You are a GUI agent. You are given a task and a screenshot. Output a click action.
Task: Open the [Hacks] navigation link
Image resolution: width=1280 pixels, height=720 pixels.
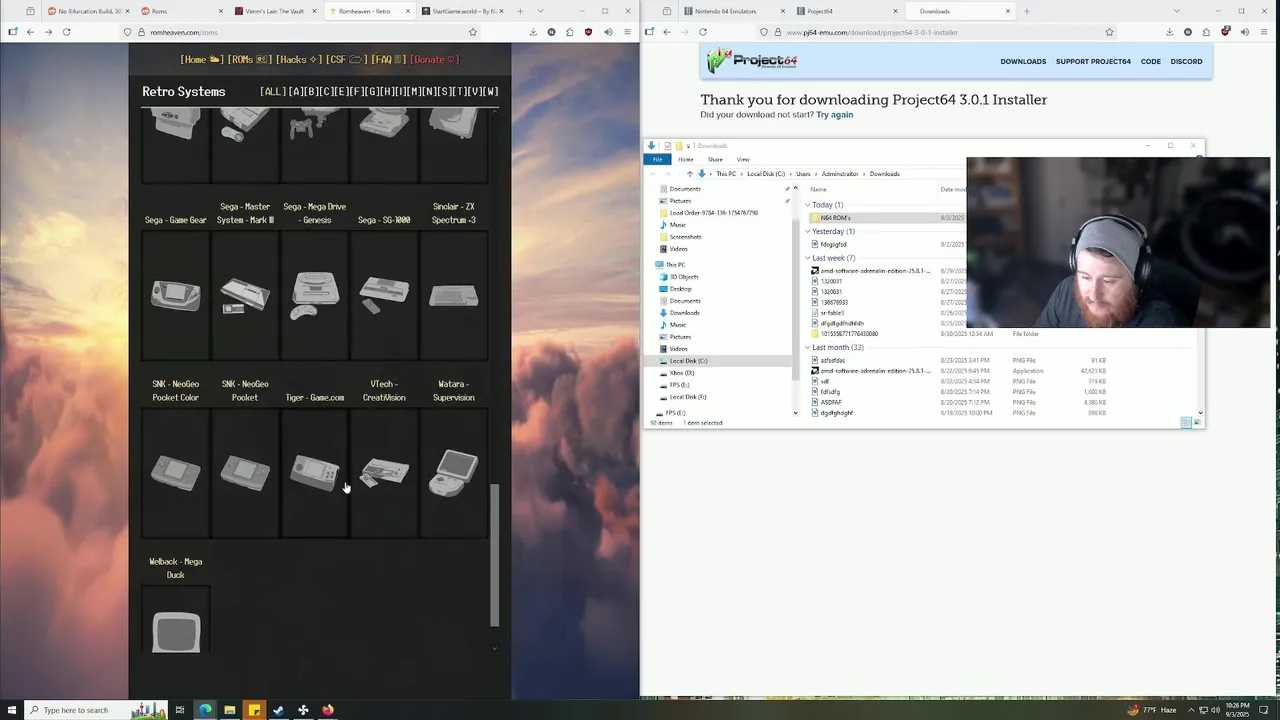299,60
